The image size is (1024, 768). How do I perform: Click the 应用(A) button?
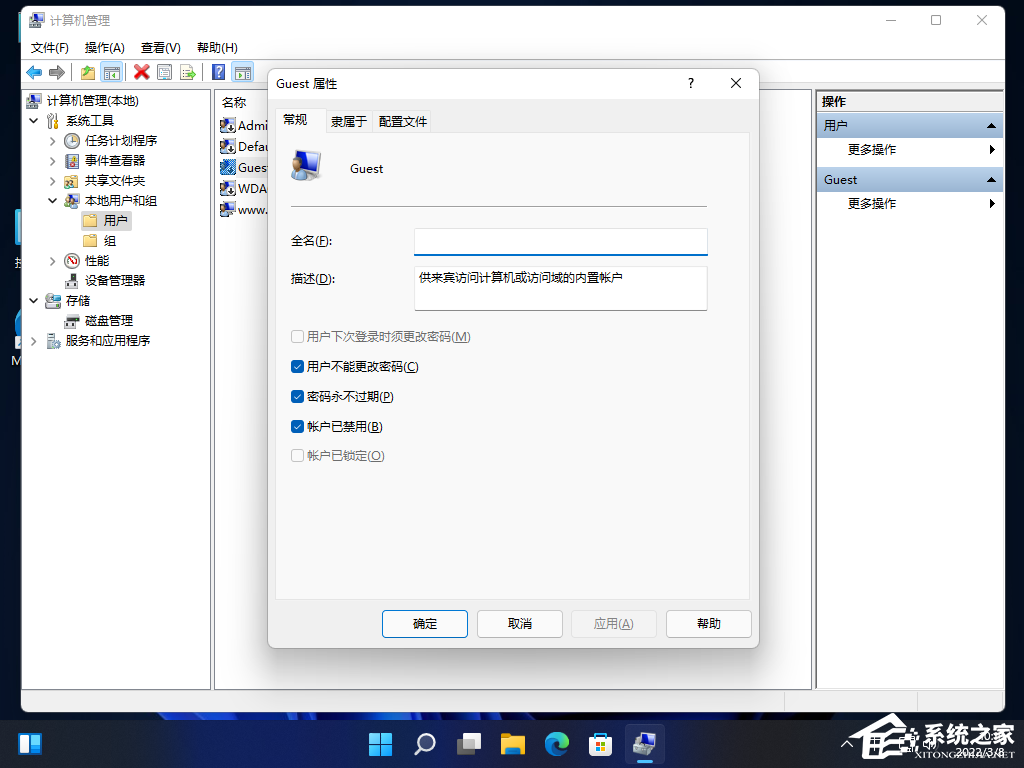click(x=613, y=623)
